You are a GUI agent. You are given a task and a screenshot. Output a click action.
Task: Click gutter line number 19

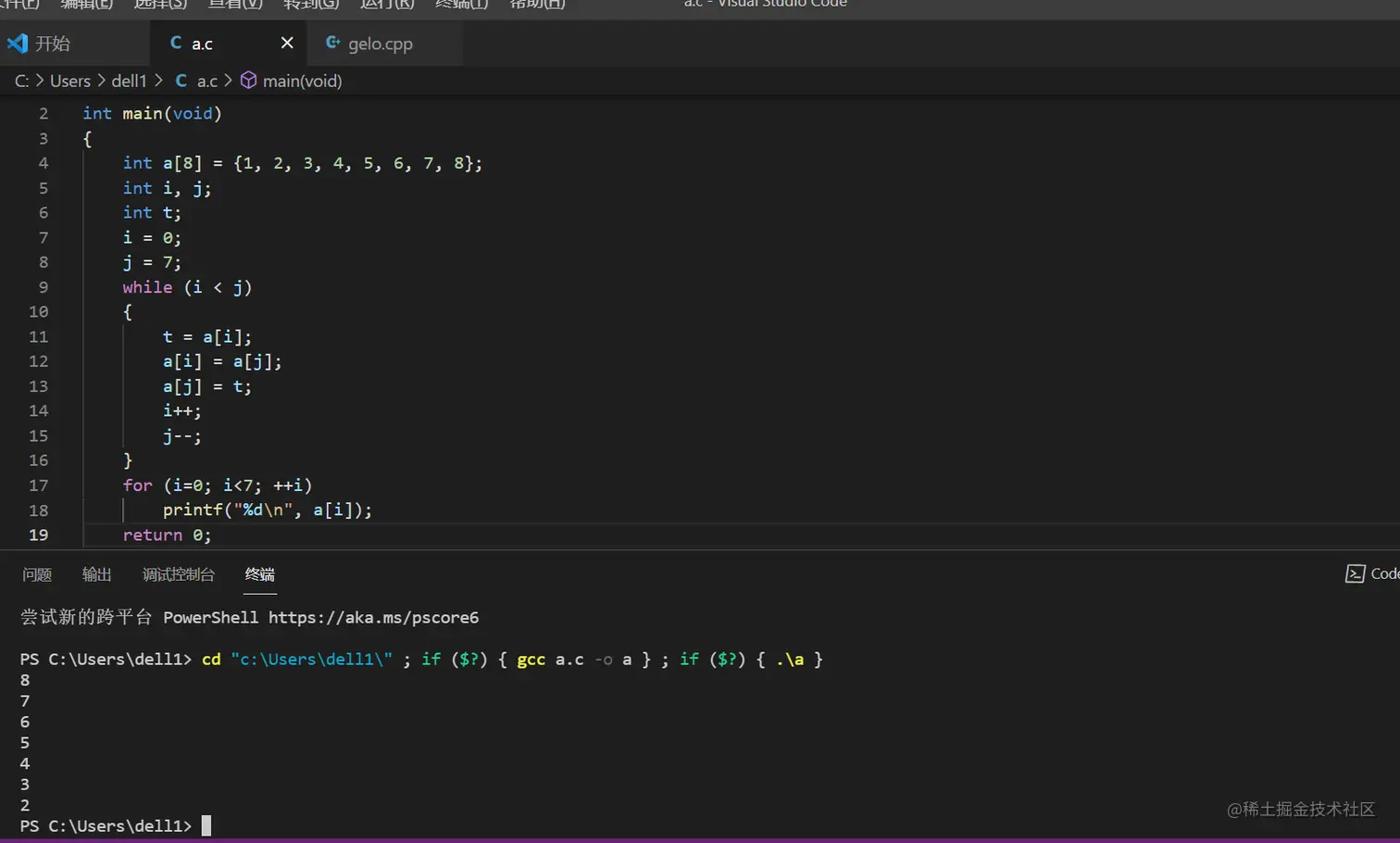point(39,535)
